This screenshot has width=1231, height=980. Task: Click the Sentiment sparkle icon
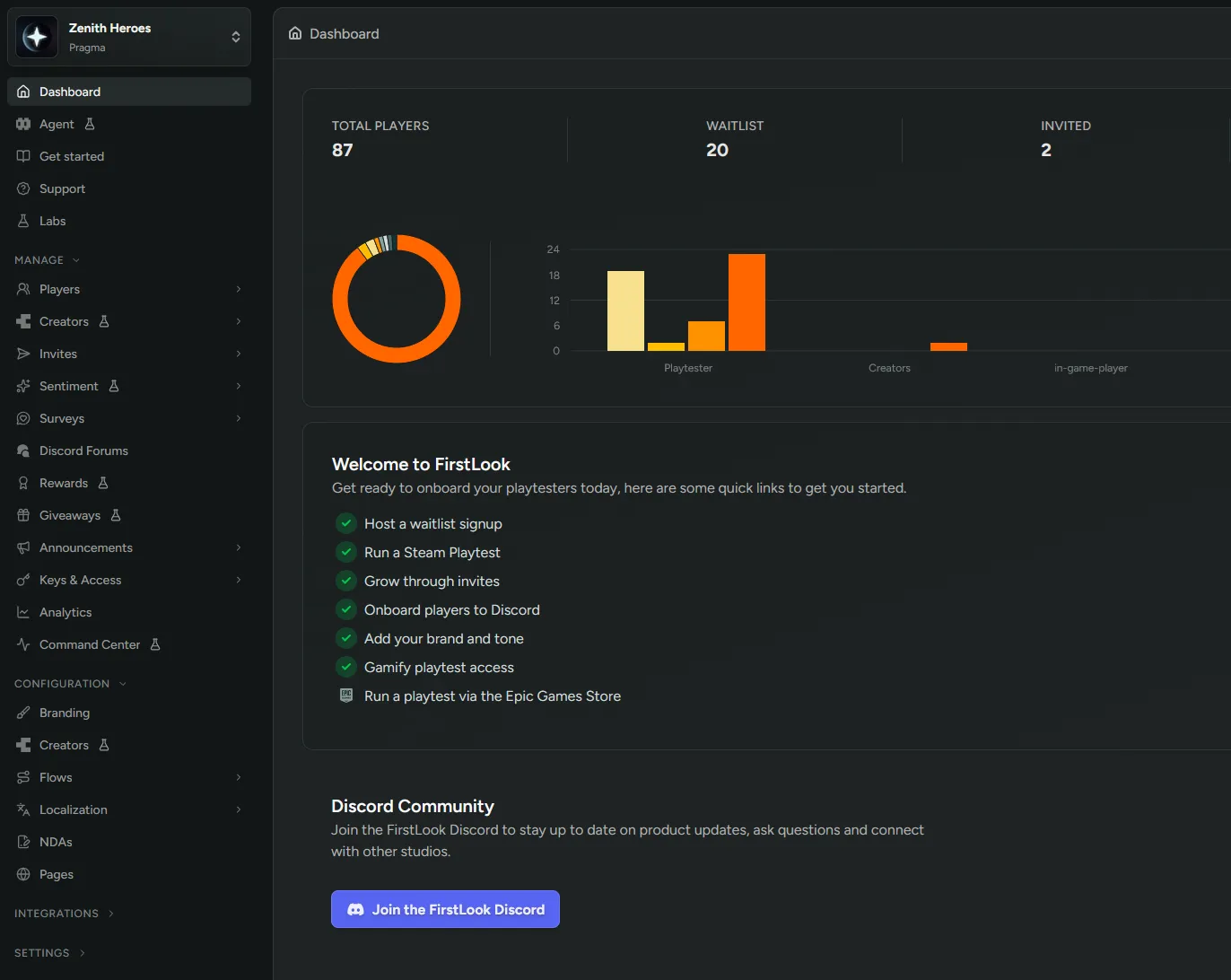coord(23,386)
